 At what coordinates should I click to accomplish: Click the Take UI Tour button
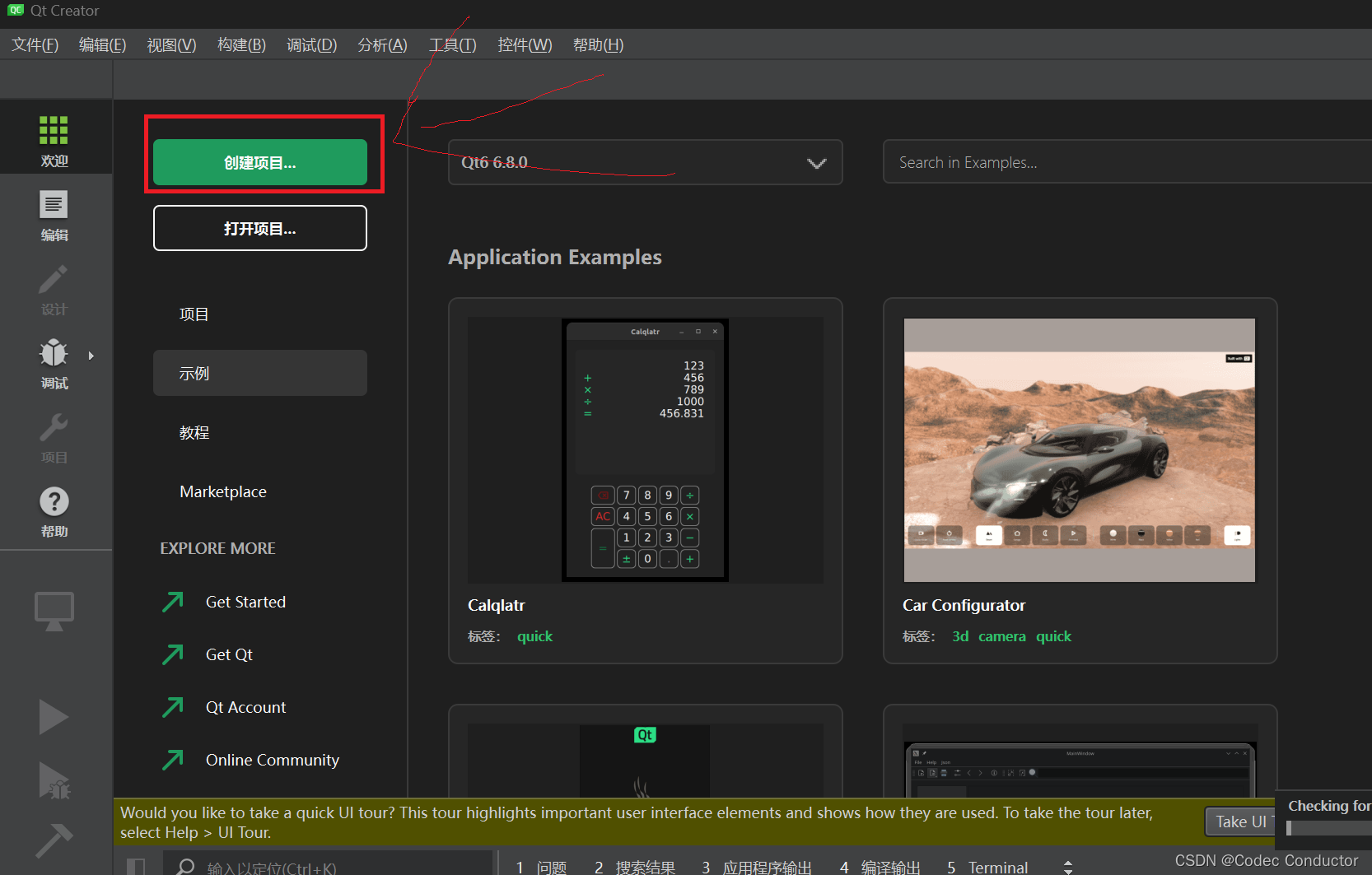[x=1241, y=821]
